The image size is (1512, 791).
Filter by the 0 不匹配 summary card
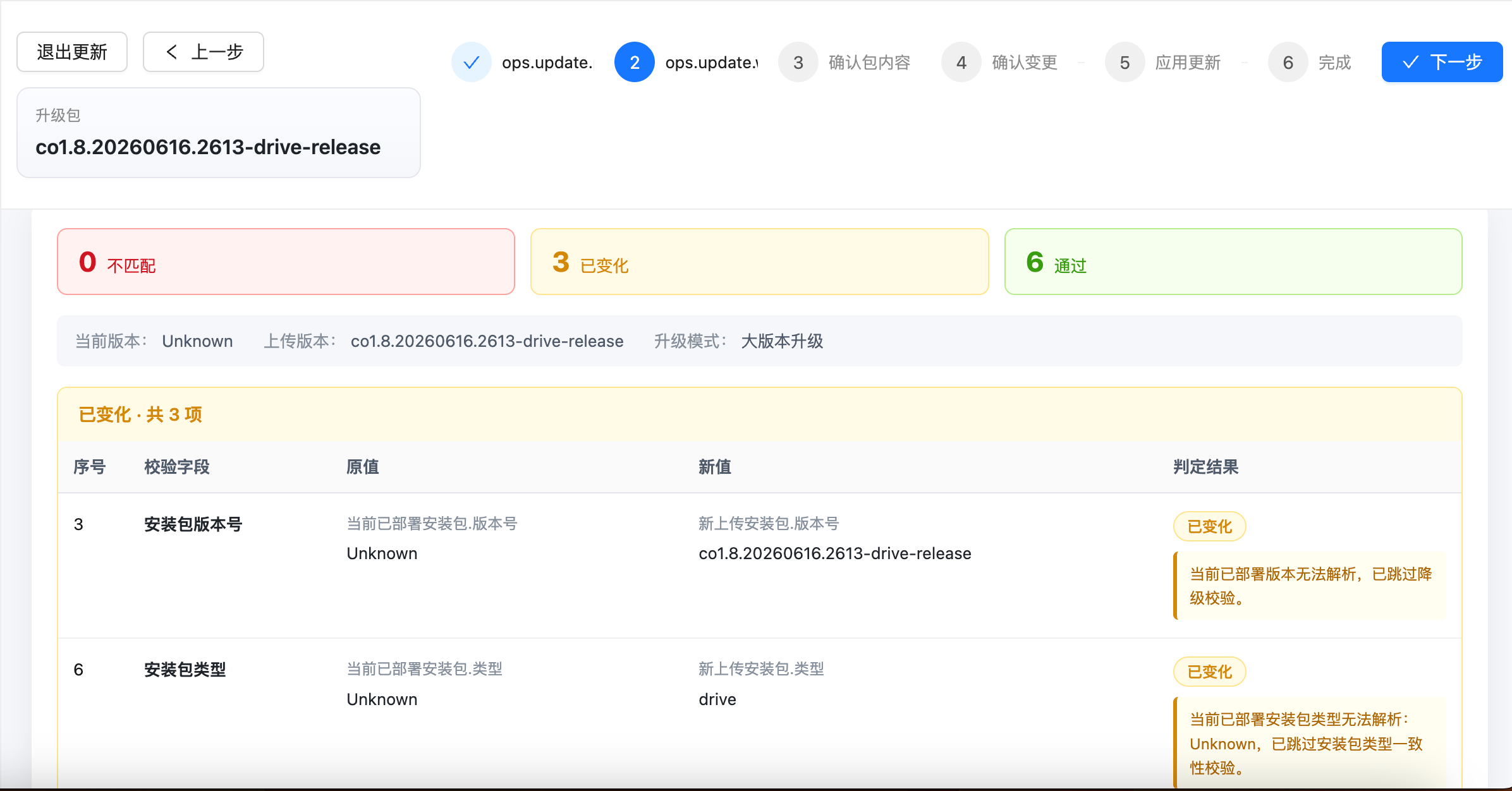(286, 262)
